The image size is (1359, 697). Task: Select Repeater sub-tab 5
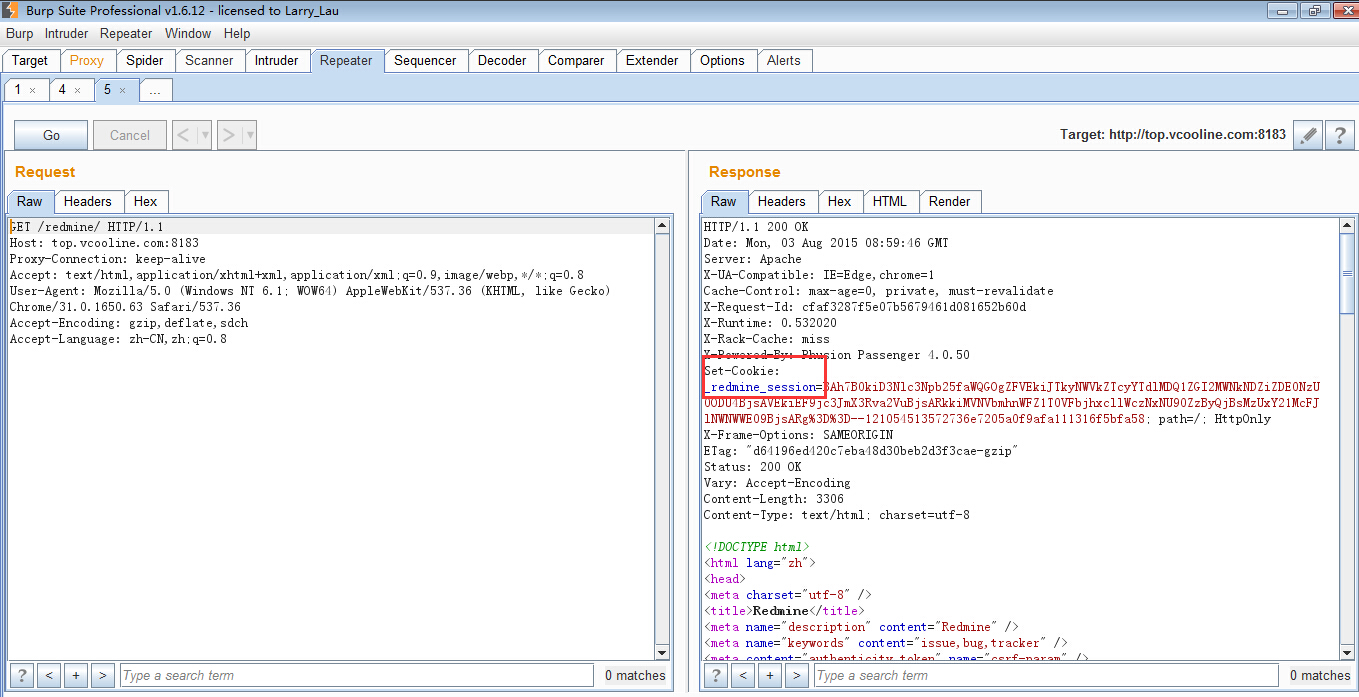107,90
